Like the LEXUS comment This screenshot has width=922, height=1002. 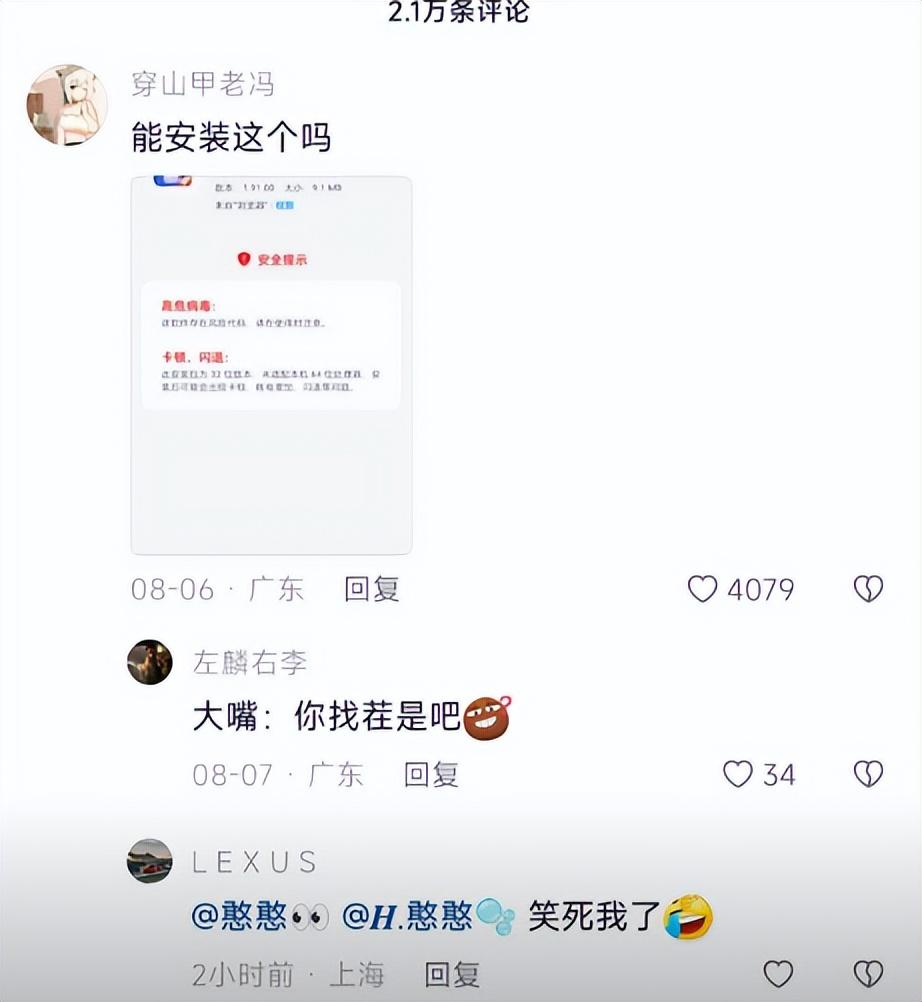click(x=778, y=974)
